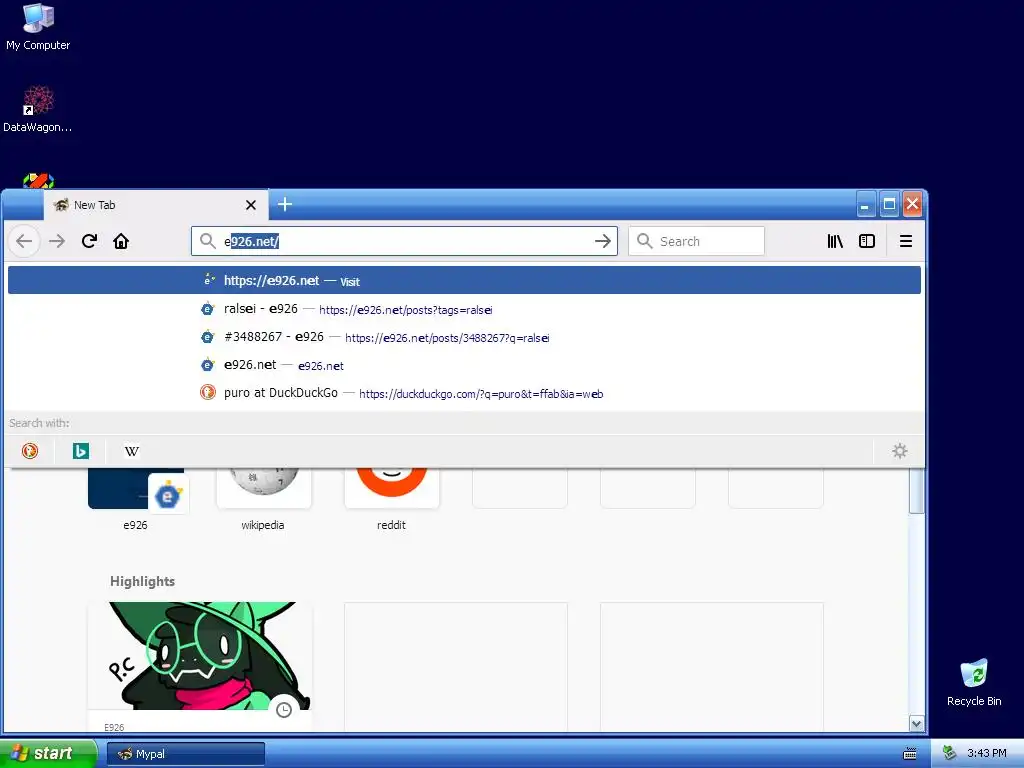The image size is (1024, 768).
Task: Click the vertical scrollbar thumb
Action: click(916, 491)
